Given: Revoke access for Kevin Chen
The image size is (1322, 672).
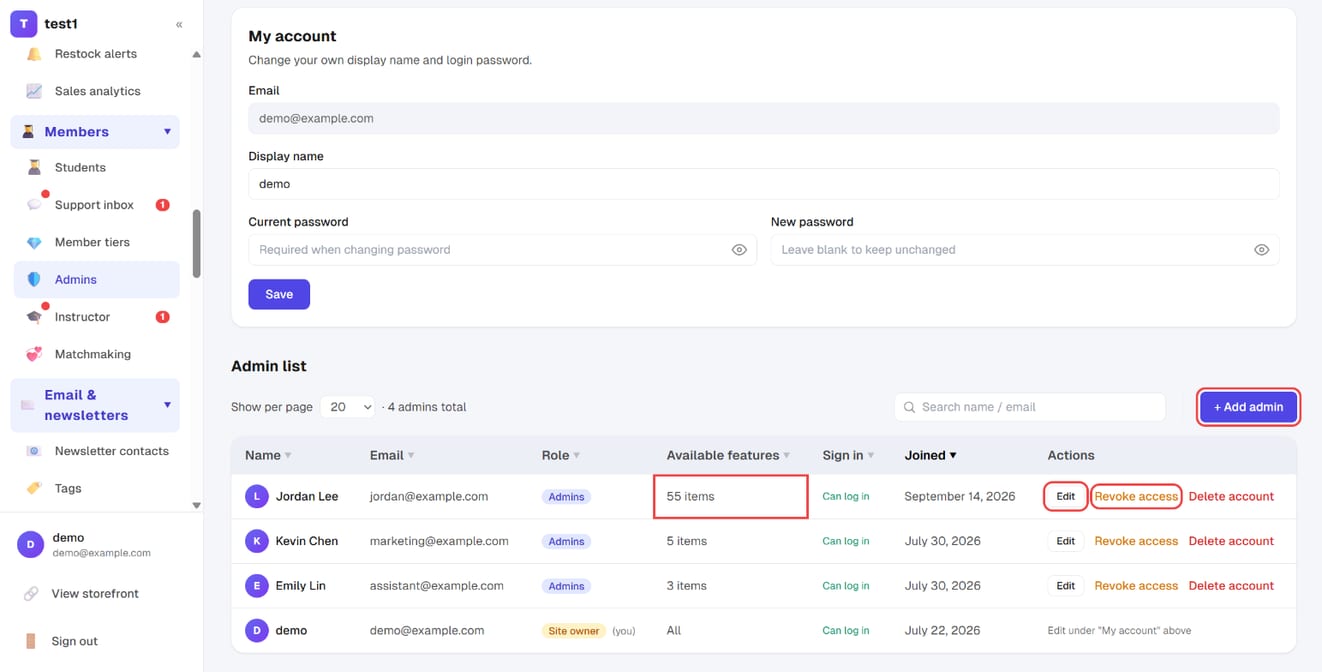Looking at the screenshot, I should pos(1136,541).
